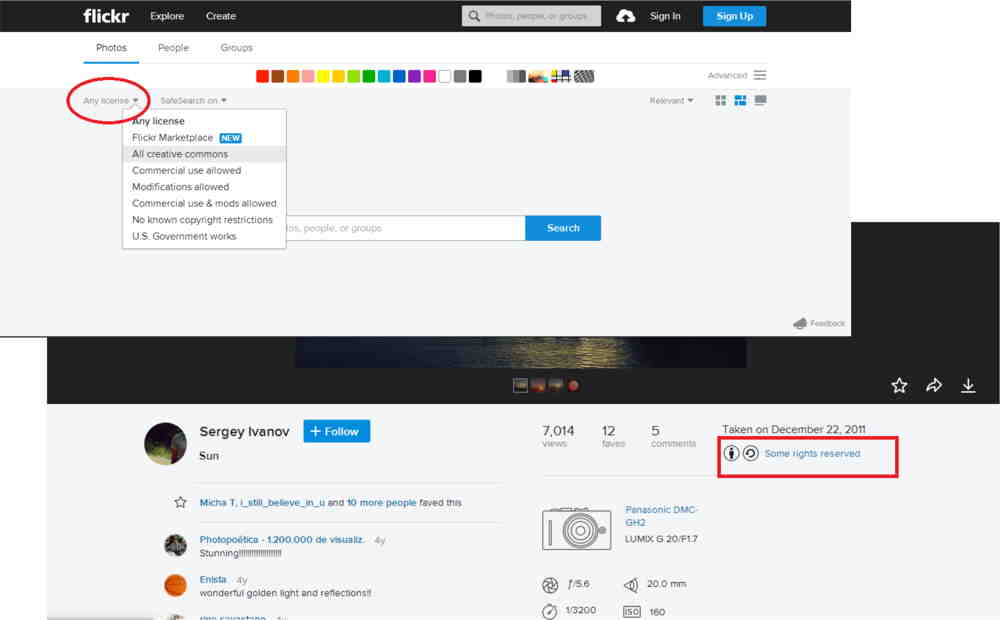This screenshot has width=1000, height=620.
Task: Click the Feedback link
Action: point(819,323)
